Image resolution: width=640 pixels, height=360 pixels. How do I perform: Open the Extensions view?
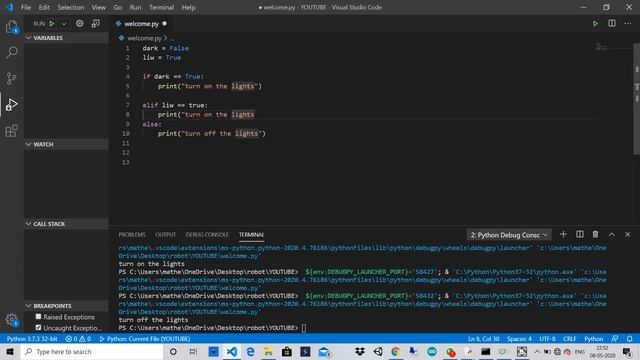pos(11,131)
